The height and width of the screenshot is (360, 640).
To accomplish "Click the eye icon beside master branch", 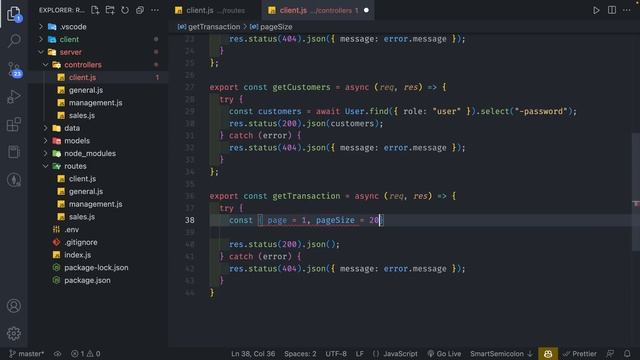I will point(57,354).
